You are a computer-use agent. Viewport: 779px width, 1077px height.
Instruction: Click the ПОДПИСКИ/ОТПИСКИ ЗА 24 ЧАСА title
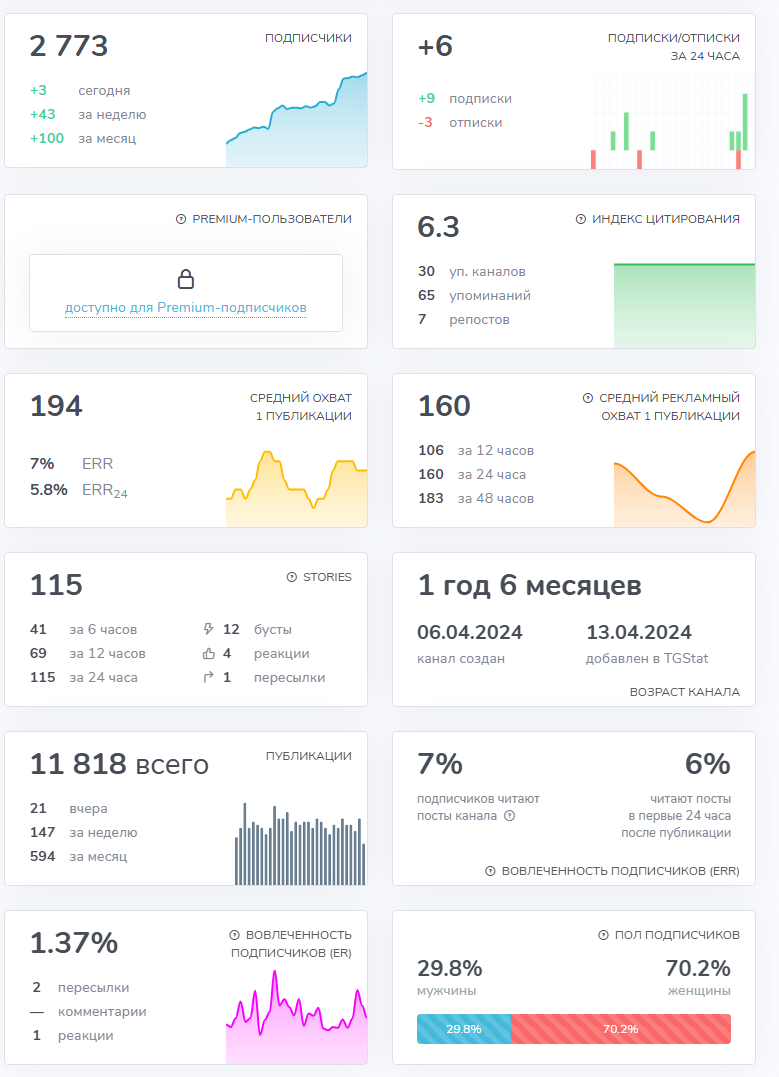[674, 47]
